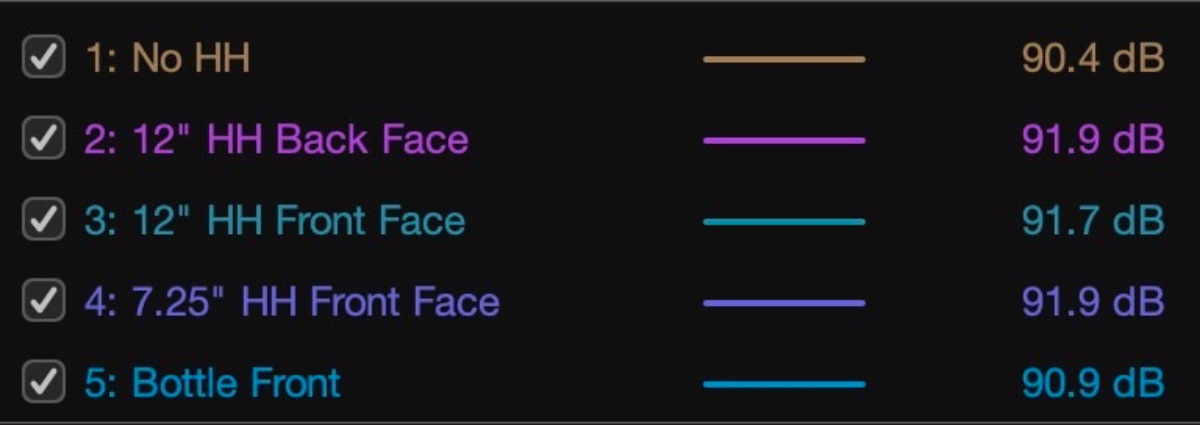Open the magenta line swatch for Back Face
1200x425 pixels.
pos(784,141)
